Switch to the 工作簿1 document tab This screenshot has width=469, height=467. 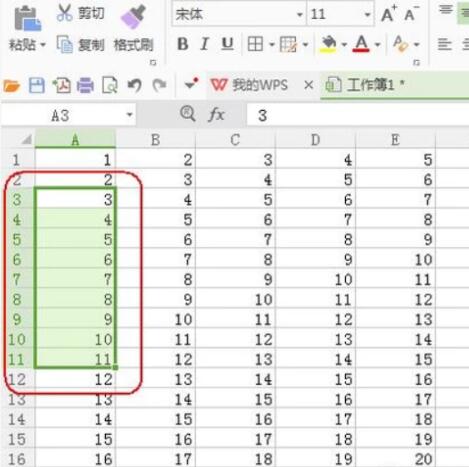[365, 85]
